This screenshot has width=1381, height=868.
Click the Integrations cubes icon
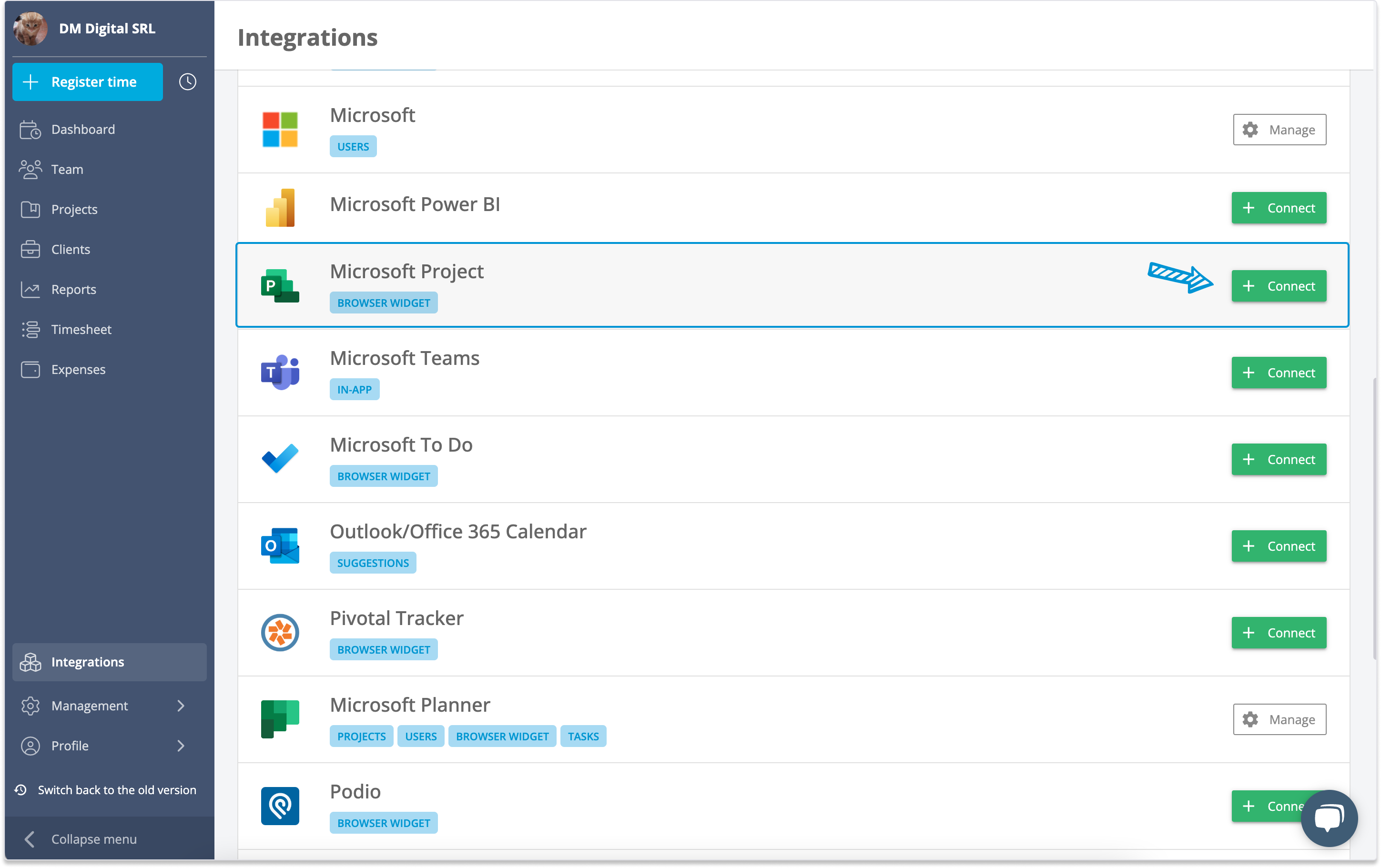[x=30, y=662]
